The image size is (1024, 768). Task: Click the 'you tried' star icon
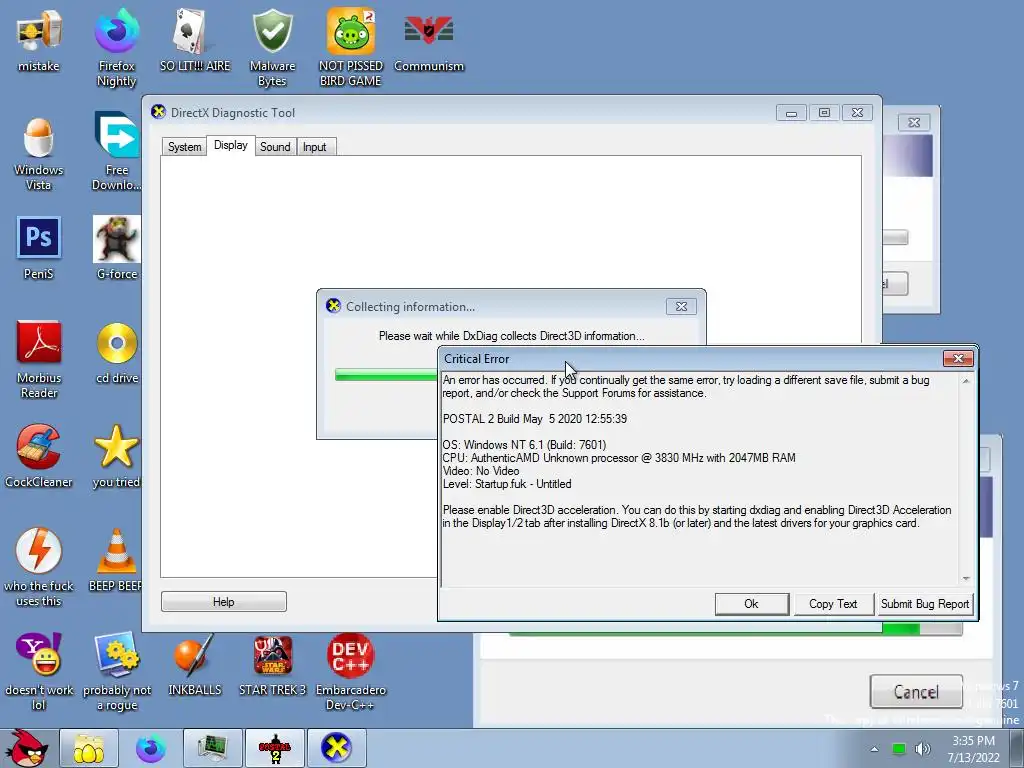click(116, 456)
